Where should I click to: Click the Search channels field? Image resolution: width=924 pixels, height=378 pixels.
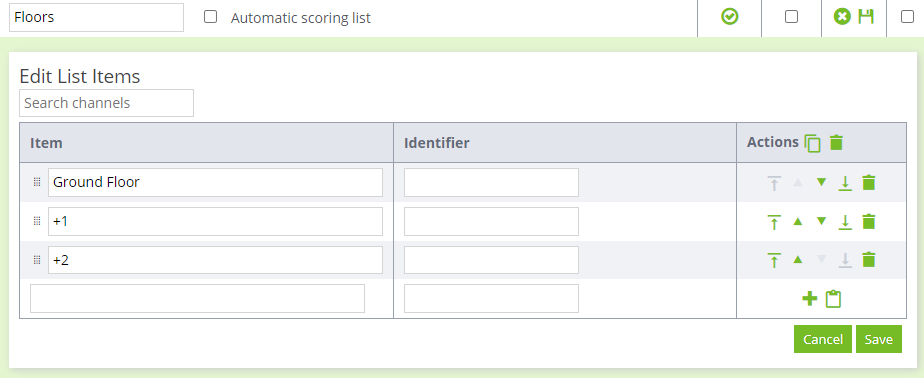point(107,103)
